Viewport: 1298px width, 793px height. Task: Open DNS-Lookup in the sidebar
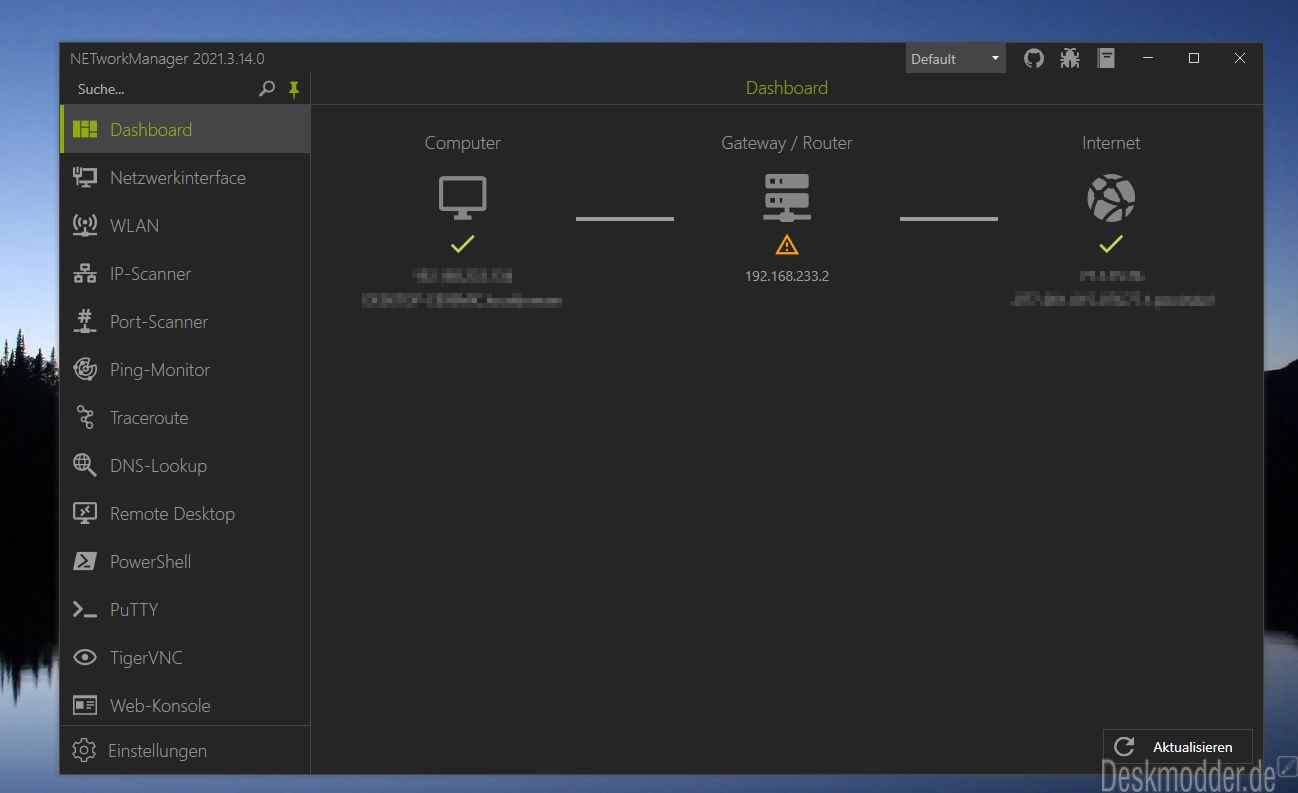pyautogui.click(x=185, y=466)
